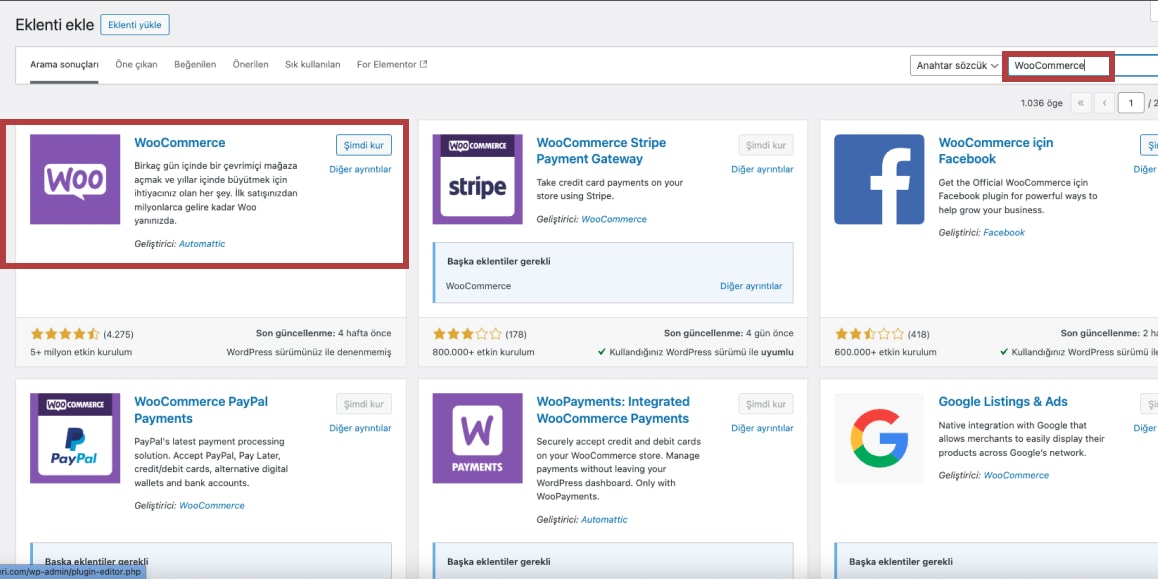Viewport: 1158px width, 579px height.
Task: Open the WooCommerce PayPal Payments title link
Action: click(201, 410)
